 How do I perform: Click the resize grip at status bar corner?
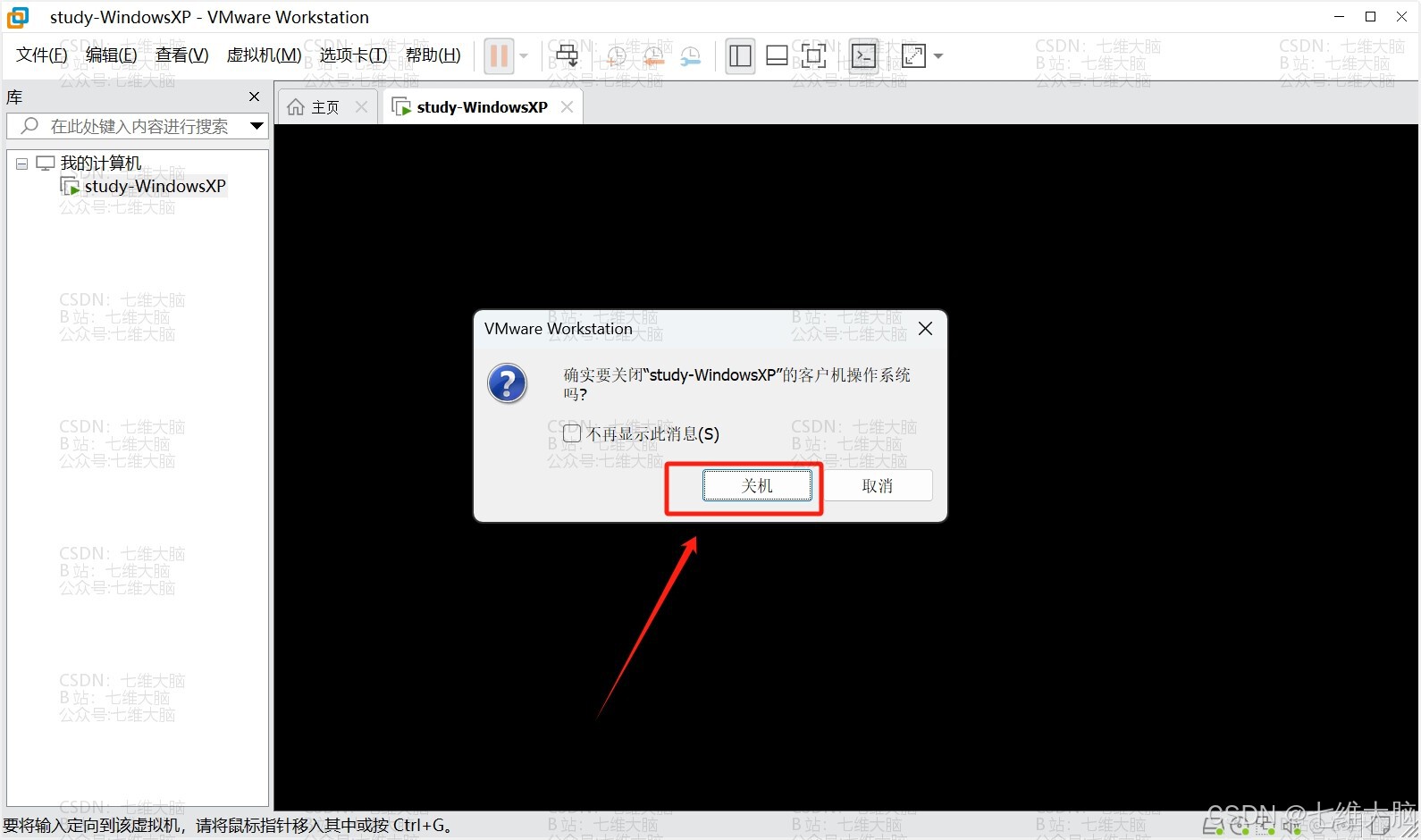[x=1410, y=829]
